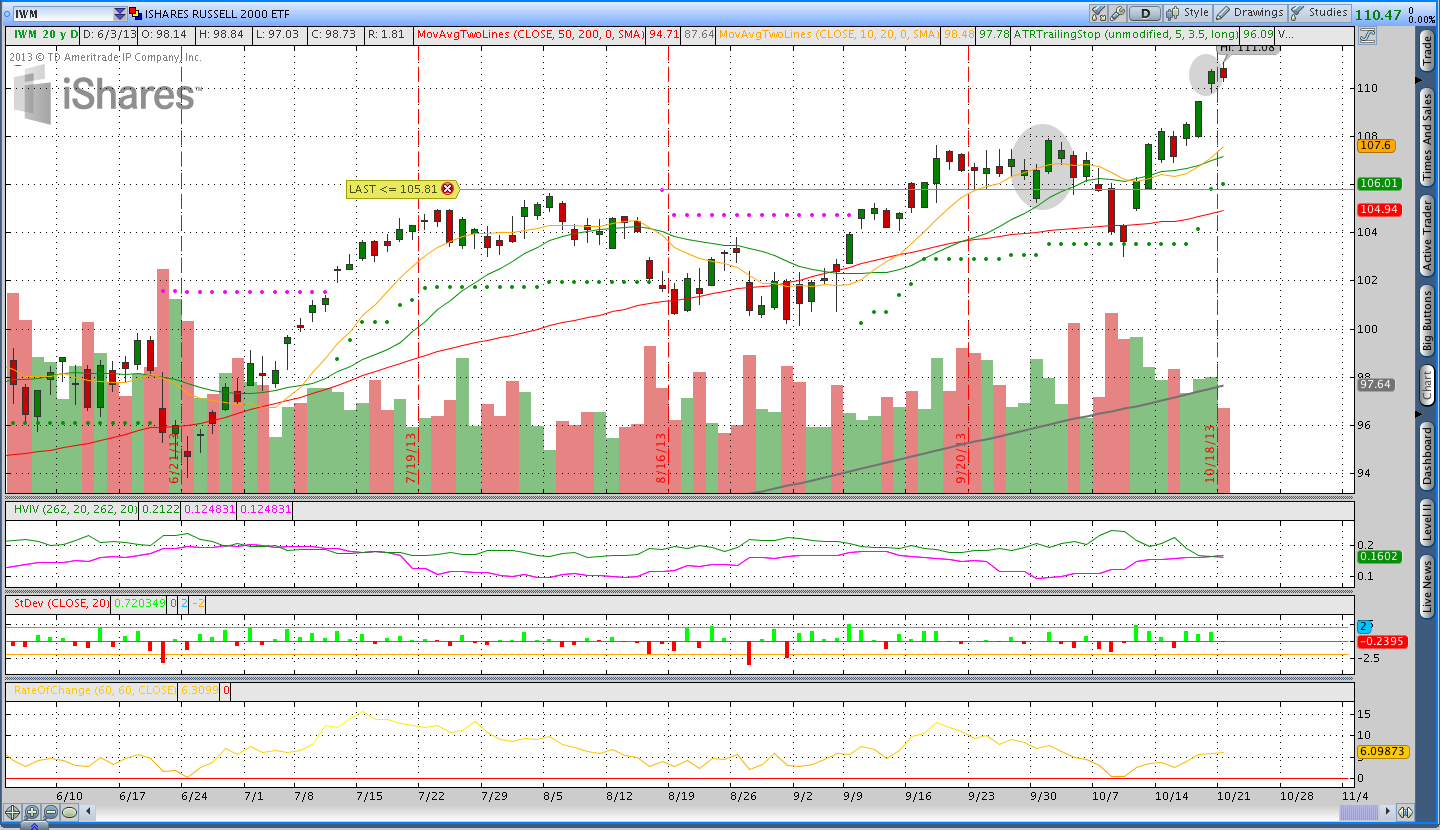
Task: Click the ATRTrailingStop study label
Action: pos(1125,34)
